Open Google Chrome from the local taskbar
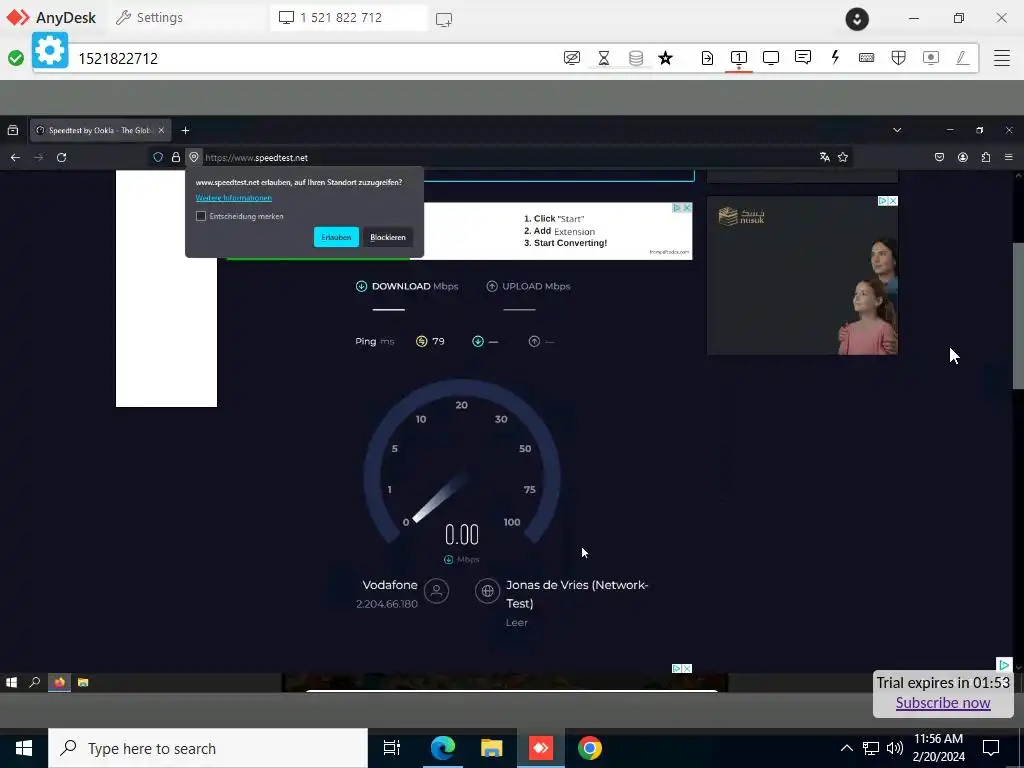 (x=590, y=748)
